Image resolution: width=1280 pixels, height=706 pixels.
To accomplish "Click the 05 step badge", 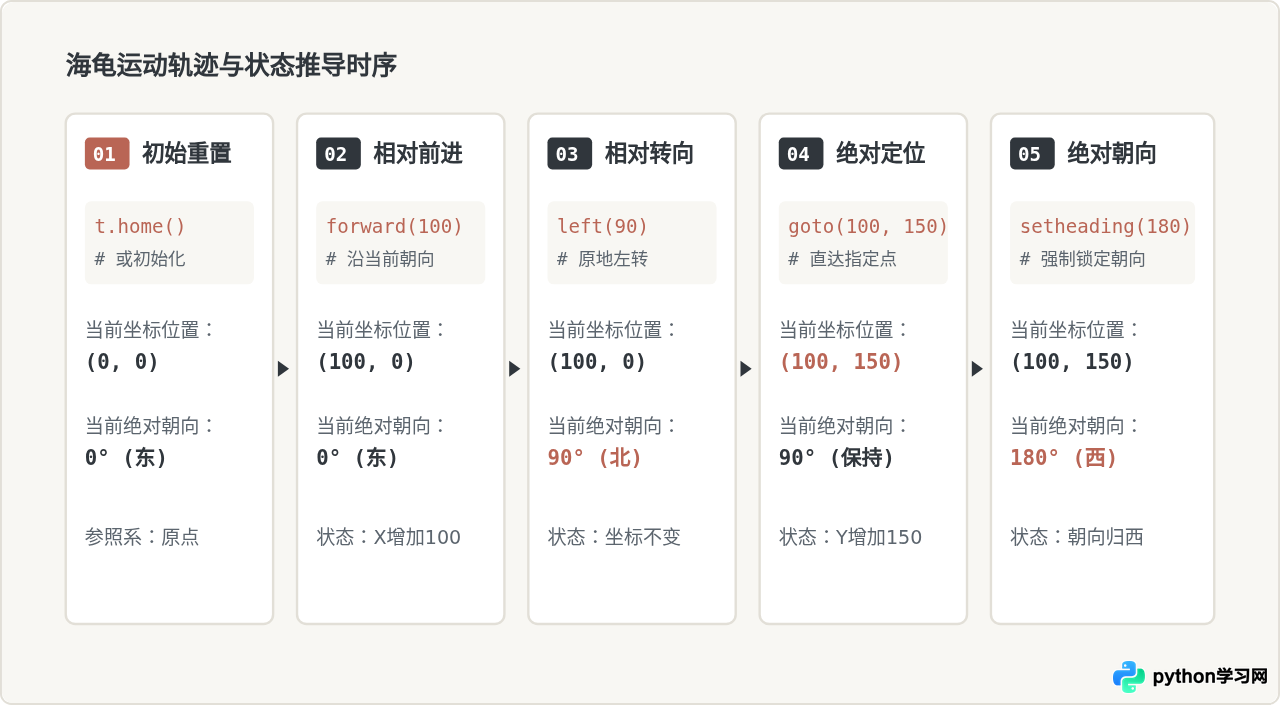I will pos(1032,153).
